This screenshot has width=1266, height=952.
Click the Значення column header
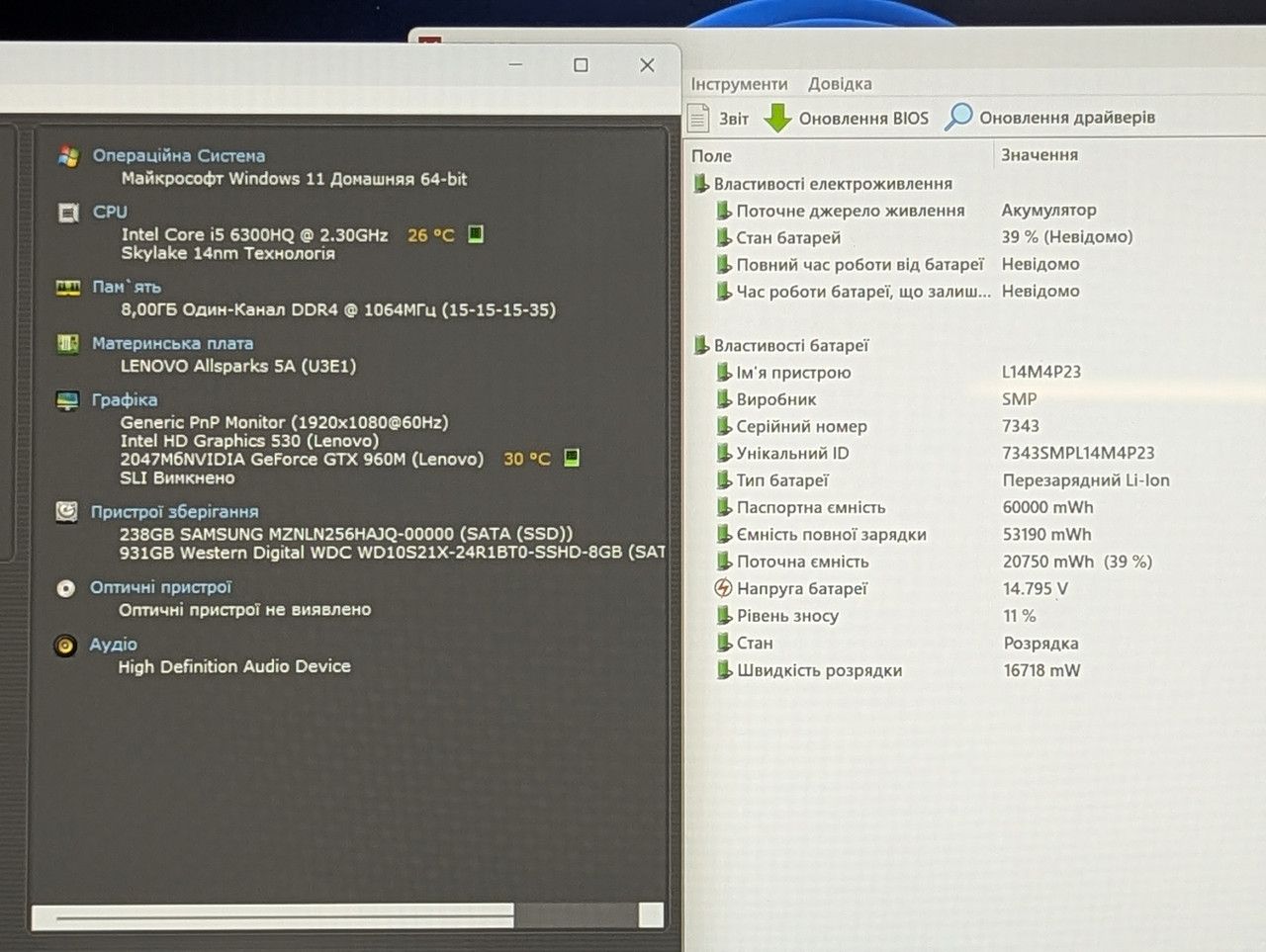(x=1040, y=155)
